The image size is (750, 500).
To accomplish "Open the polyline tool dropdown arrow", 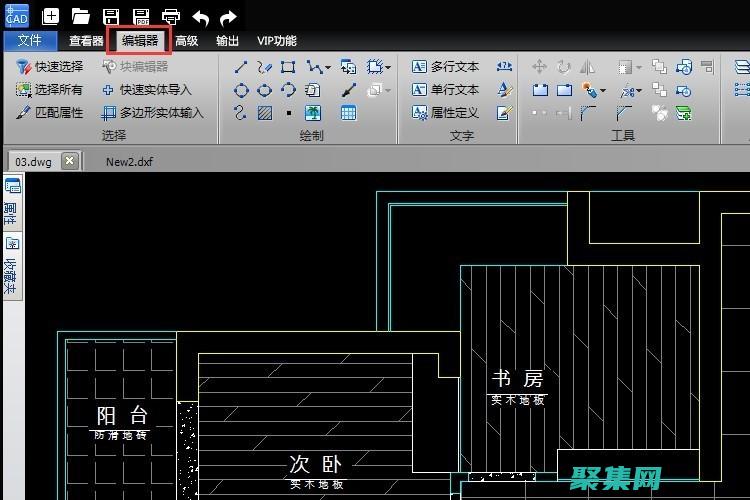I will (x=328, y=67).
